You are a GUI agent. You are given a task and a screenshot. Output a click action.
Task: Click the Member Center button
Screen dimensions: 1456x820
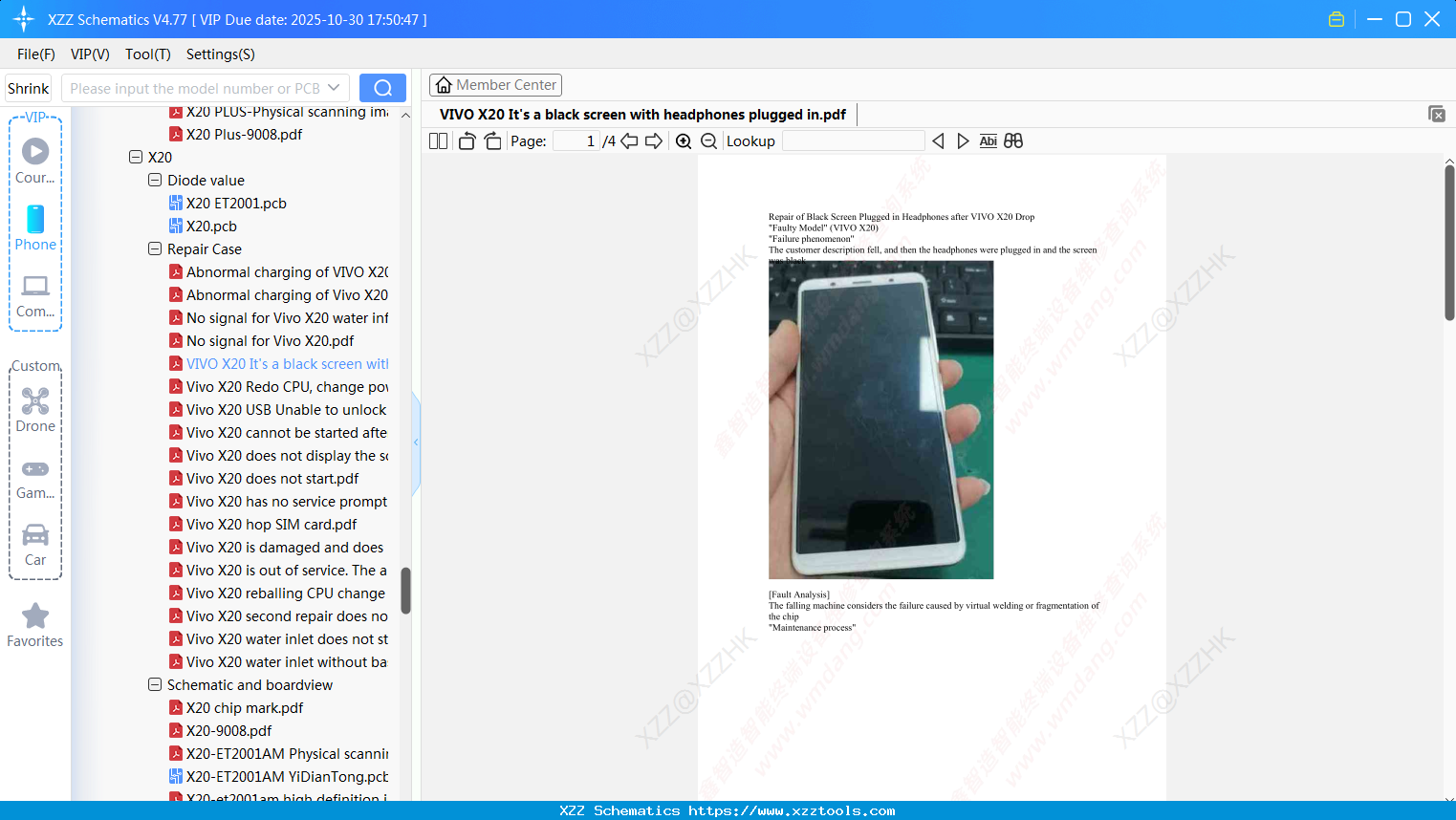pyautogui.click(x=495, y=84)
